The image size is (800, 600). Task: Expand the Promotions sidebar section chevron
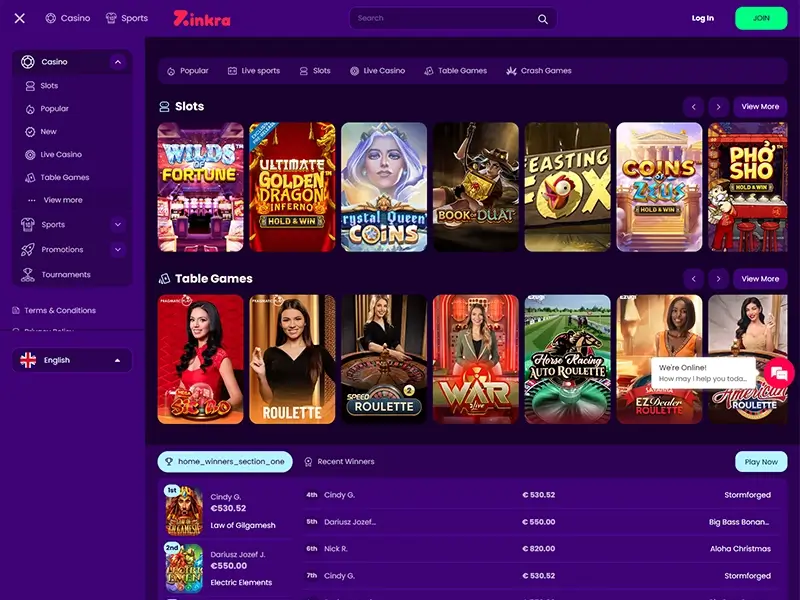click(118, 249)
